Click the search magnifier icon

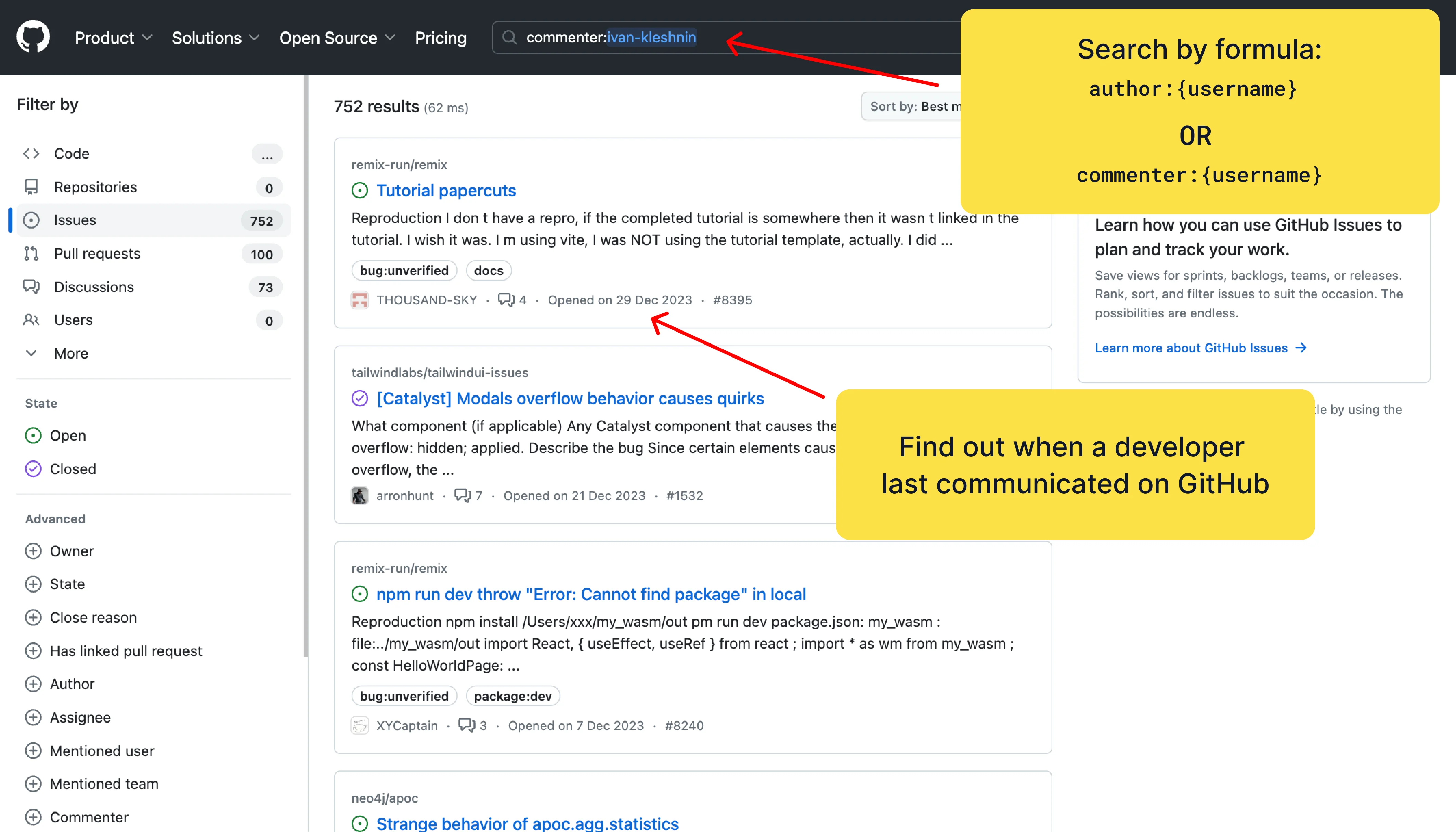click(509, 38)
